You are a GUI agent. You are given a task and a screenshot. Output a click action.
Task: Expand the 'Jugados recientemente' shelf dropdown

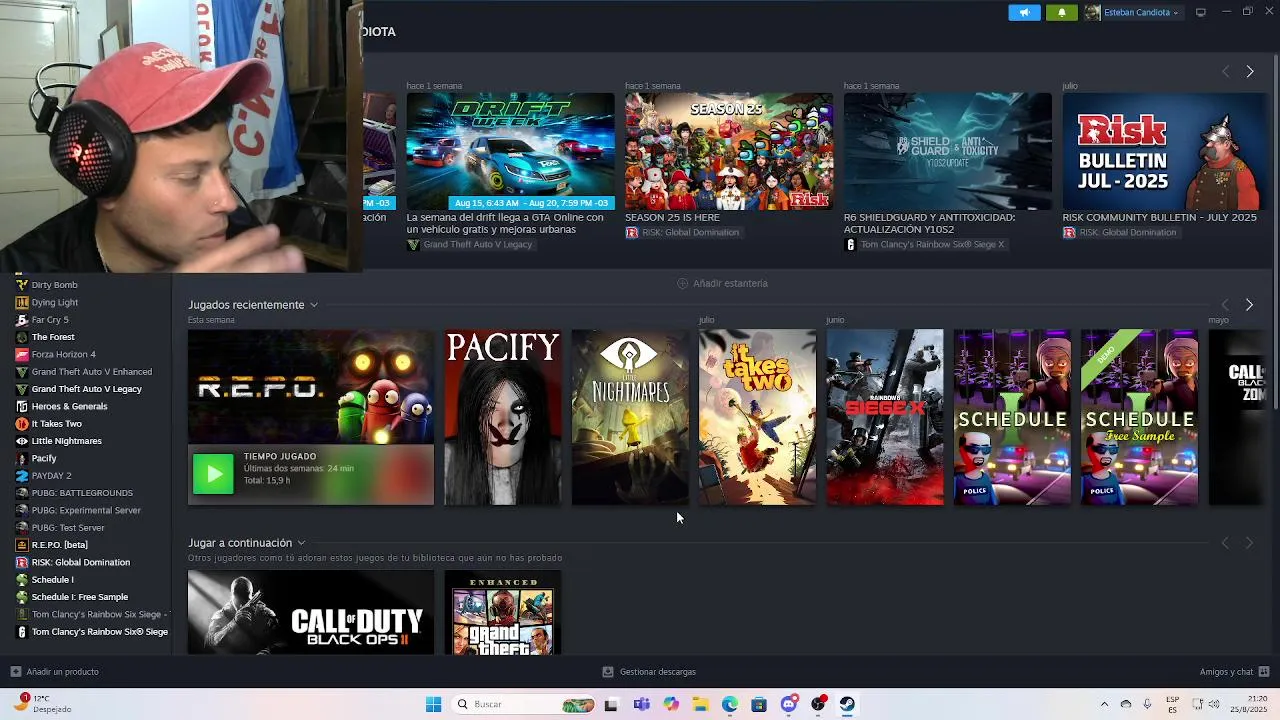coord(313,305)
